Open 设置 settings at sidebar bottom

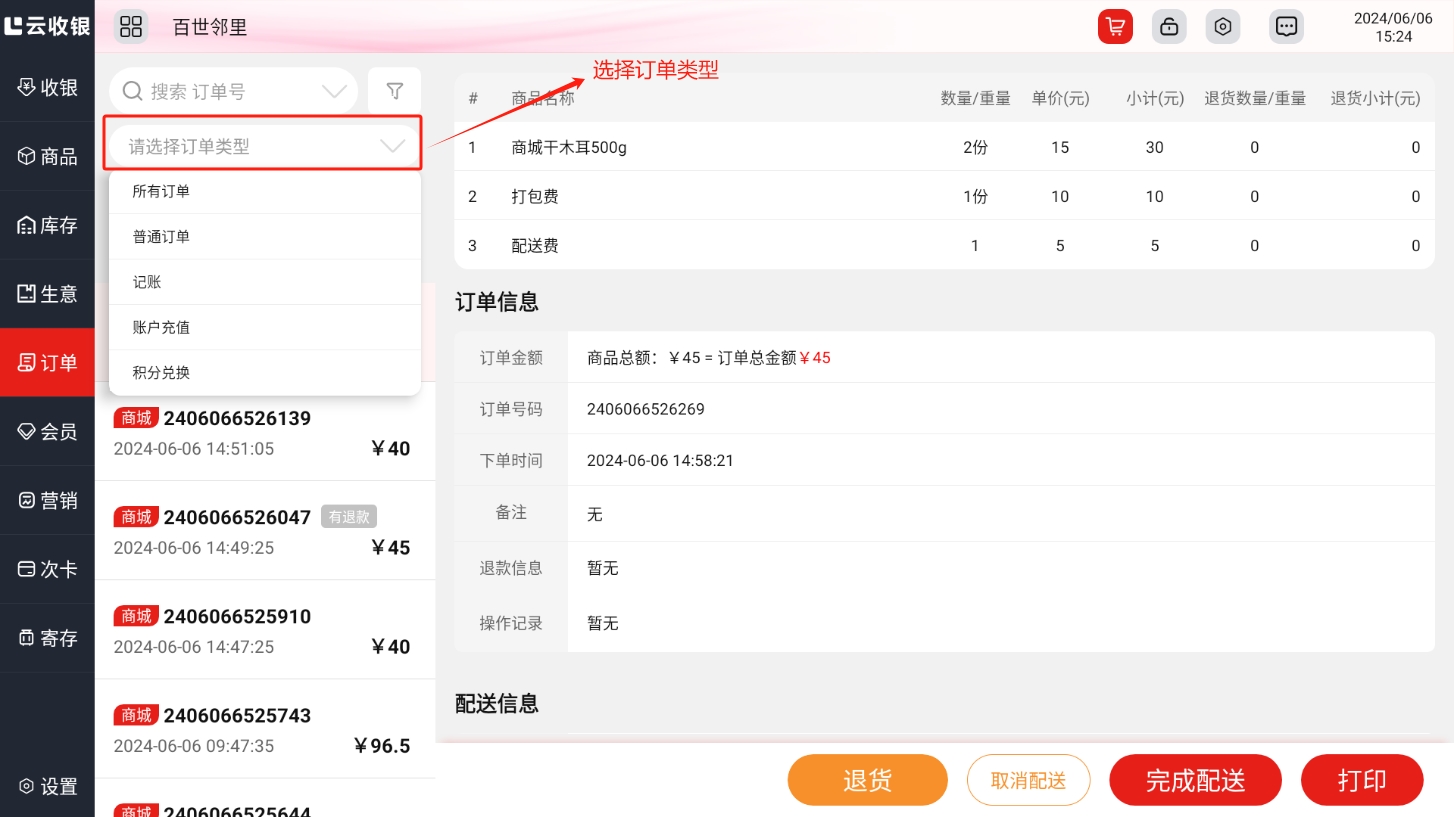pos(47,786)
